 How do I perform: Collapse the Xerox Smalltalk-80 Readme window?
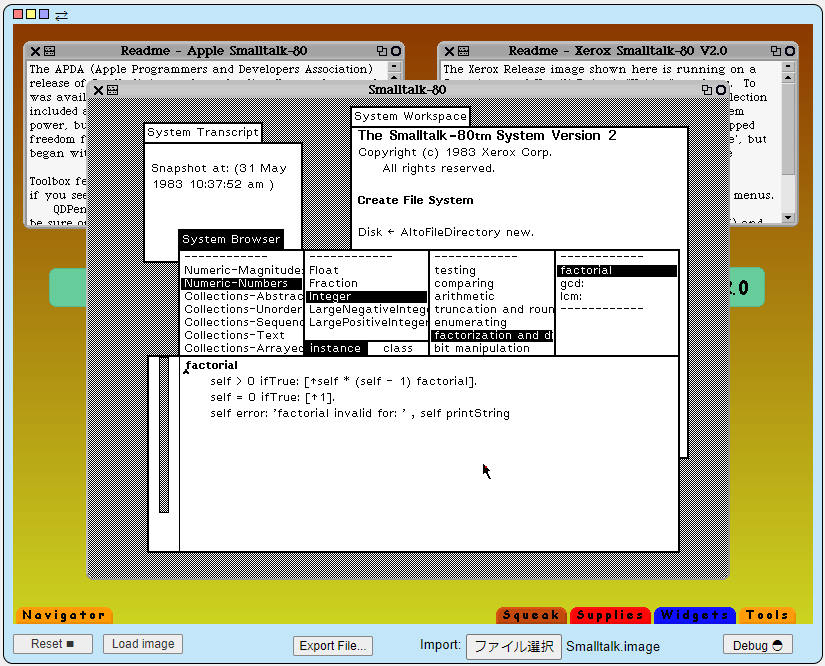(x=790, y=51)
